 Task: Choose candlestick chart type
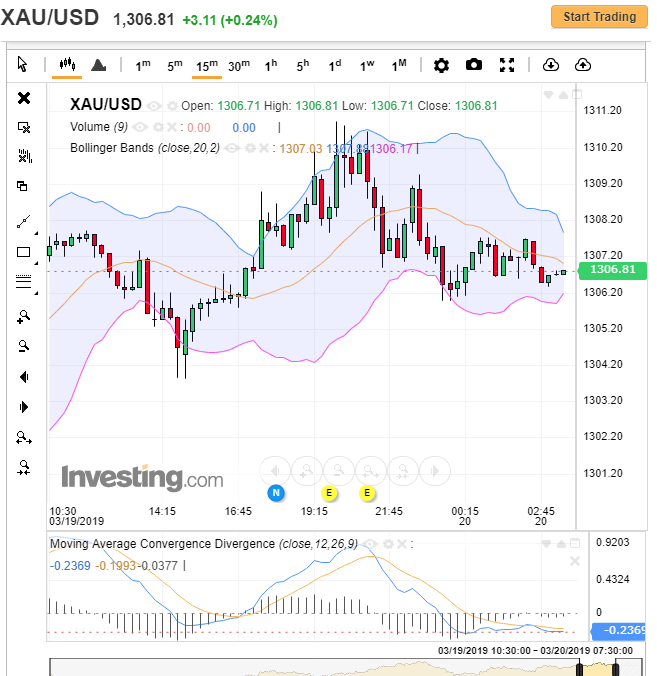pos(67,65)
